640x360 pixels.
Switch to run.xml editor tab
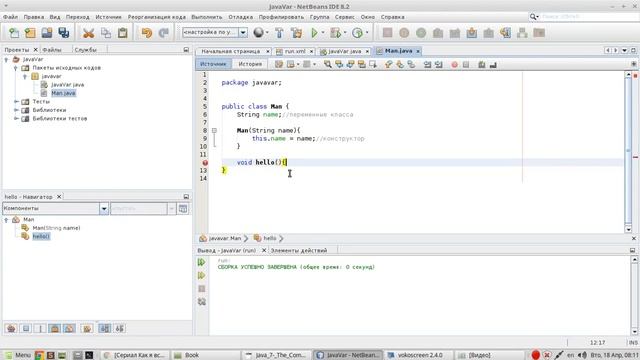(295, 51)
